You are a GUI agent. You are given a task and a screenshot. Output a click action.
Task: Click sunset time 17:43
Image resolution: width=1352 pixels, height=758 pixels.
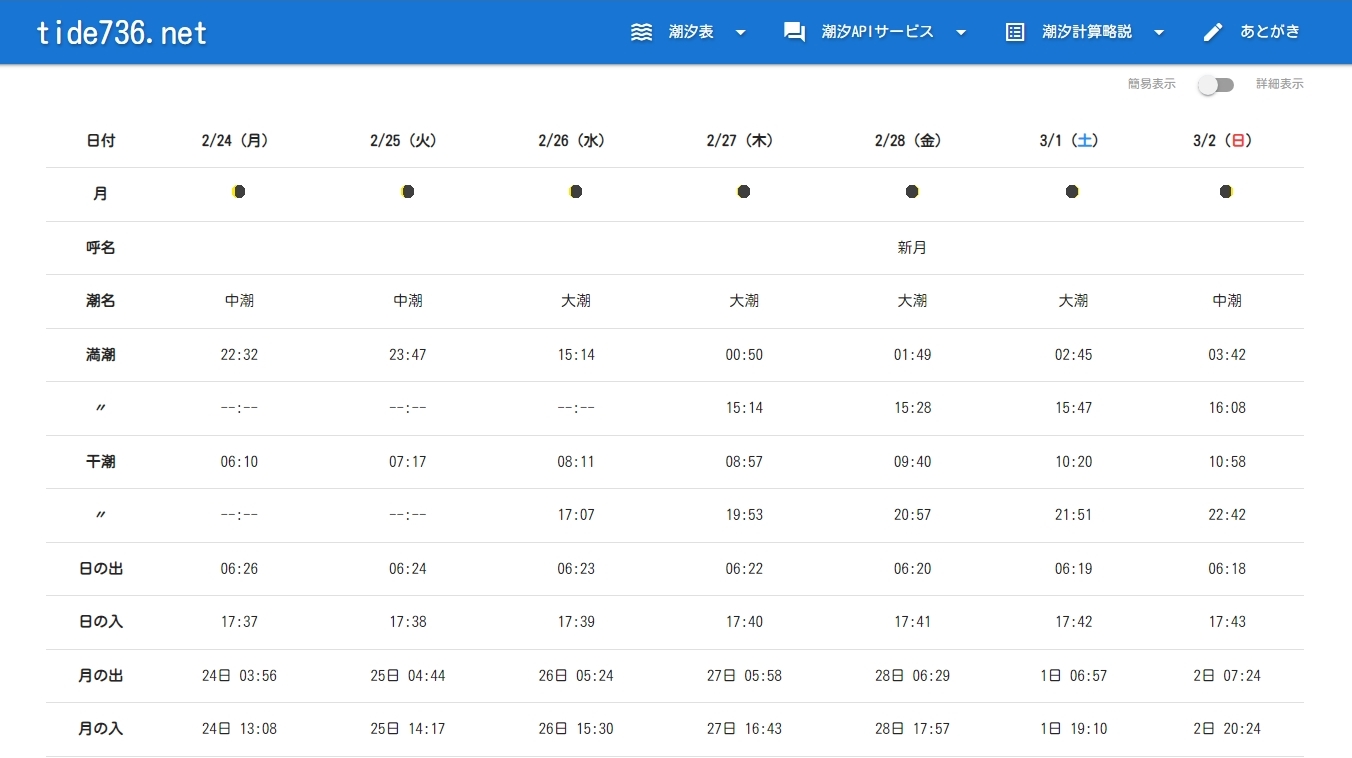(x=1227, y=622)
